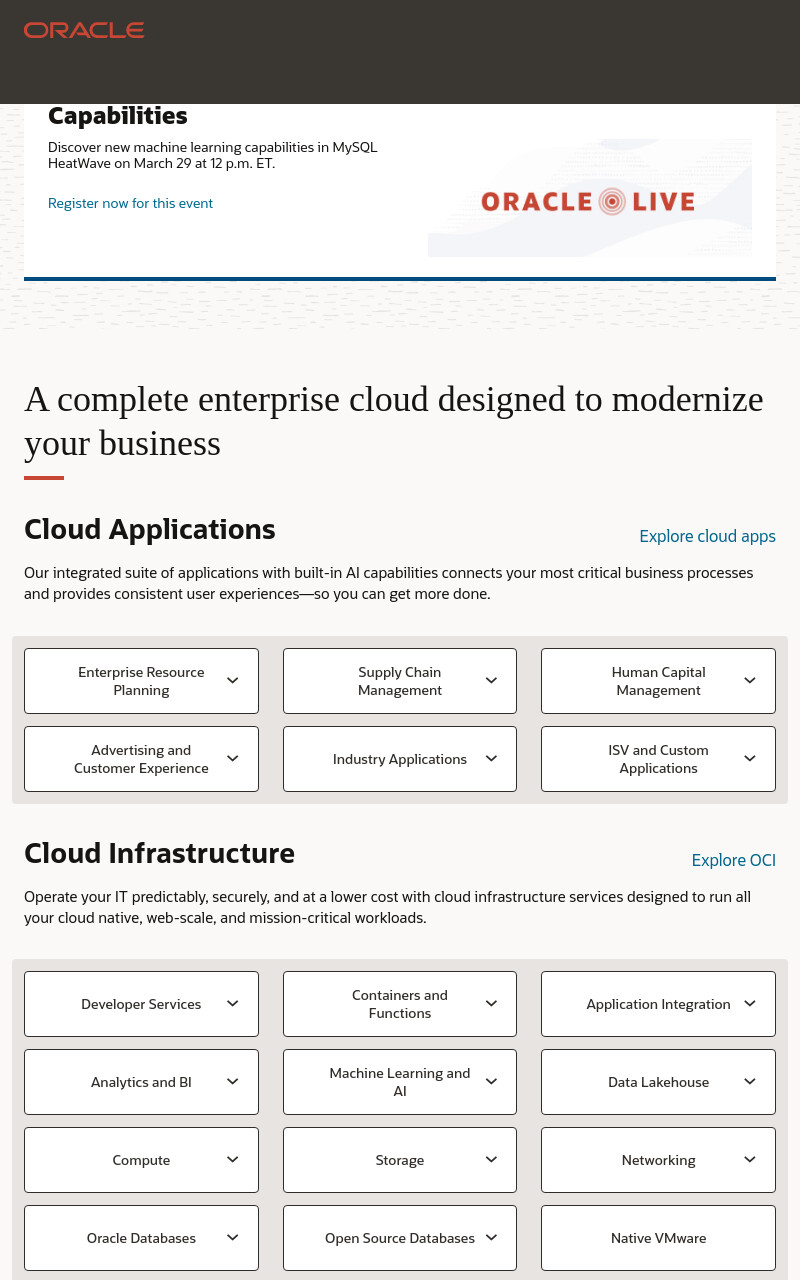Expand Open Source Databases dropdown
800x1280 pixels.
(x=400, y=1238)
